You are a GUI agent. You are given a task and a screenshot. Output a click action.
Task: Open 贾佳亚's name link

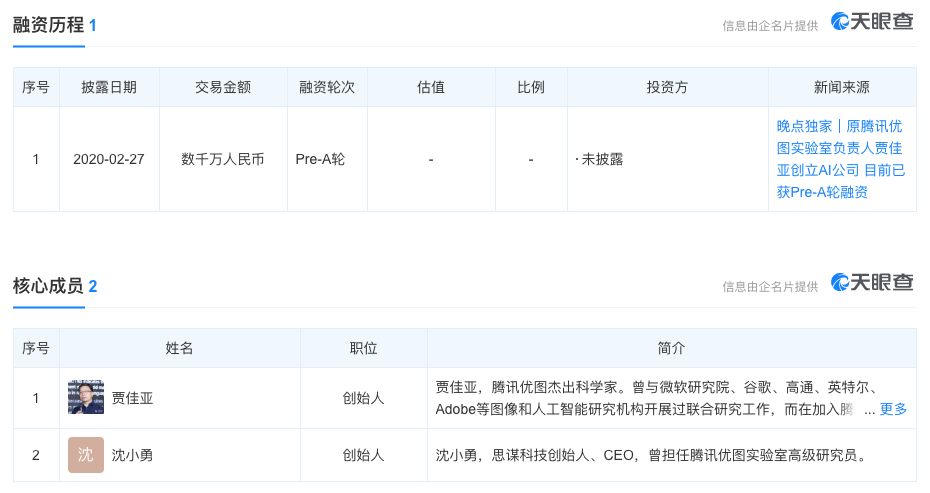pyautogui.click(x=133, y=398)
